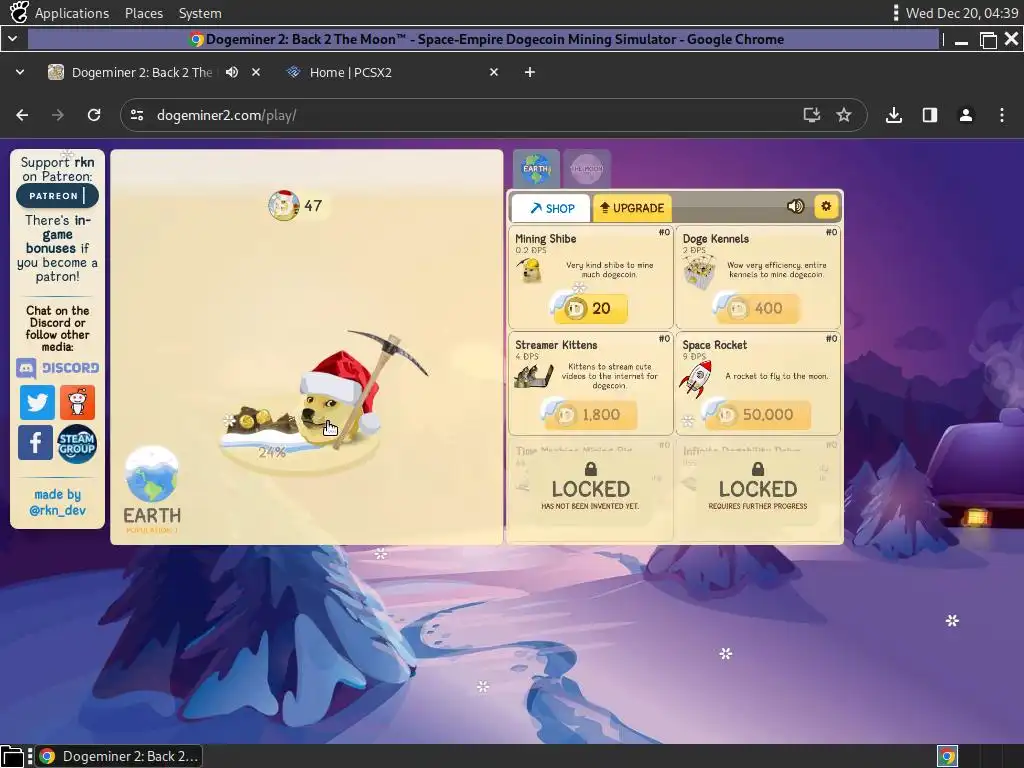The width and height of the screenshot is (1024, 768).
Task: Click Chrome tray icon in bottom panel
Action: 947,756
